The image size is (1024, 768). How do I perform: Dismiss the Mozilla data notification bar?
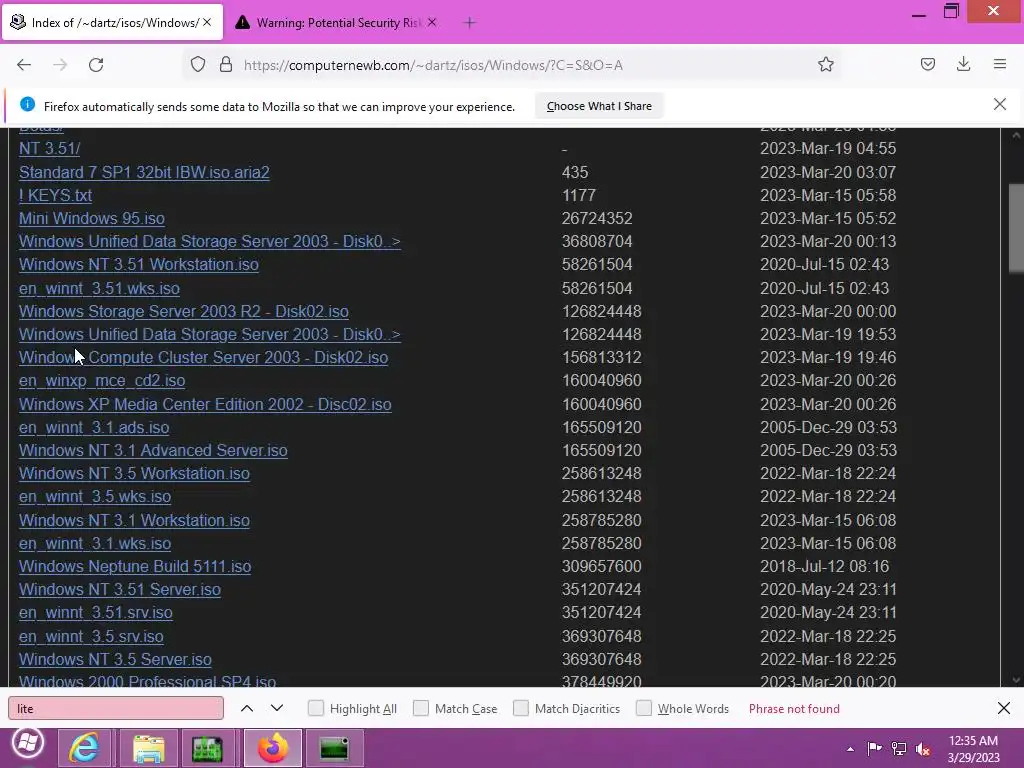999,104
